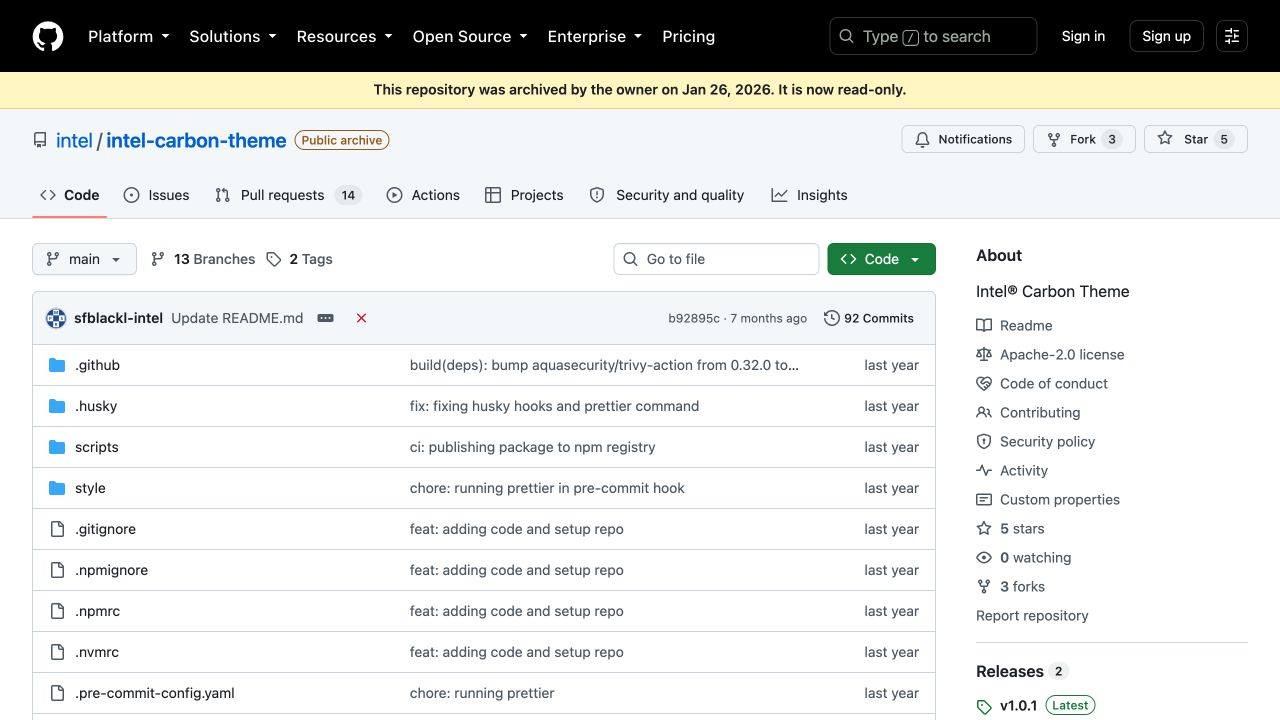Click the .github folder icon

57,365
